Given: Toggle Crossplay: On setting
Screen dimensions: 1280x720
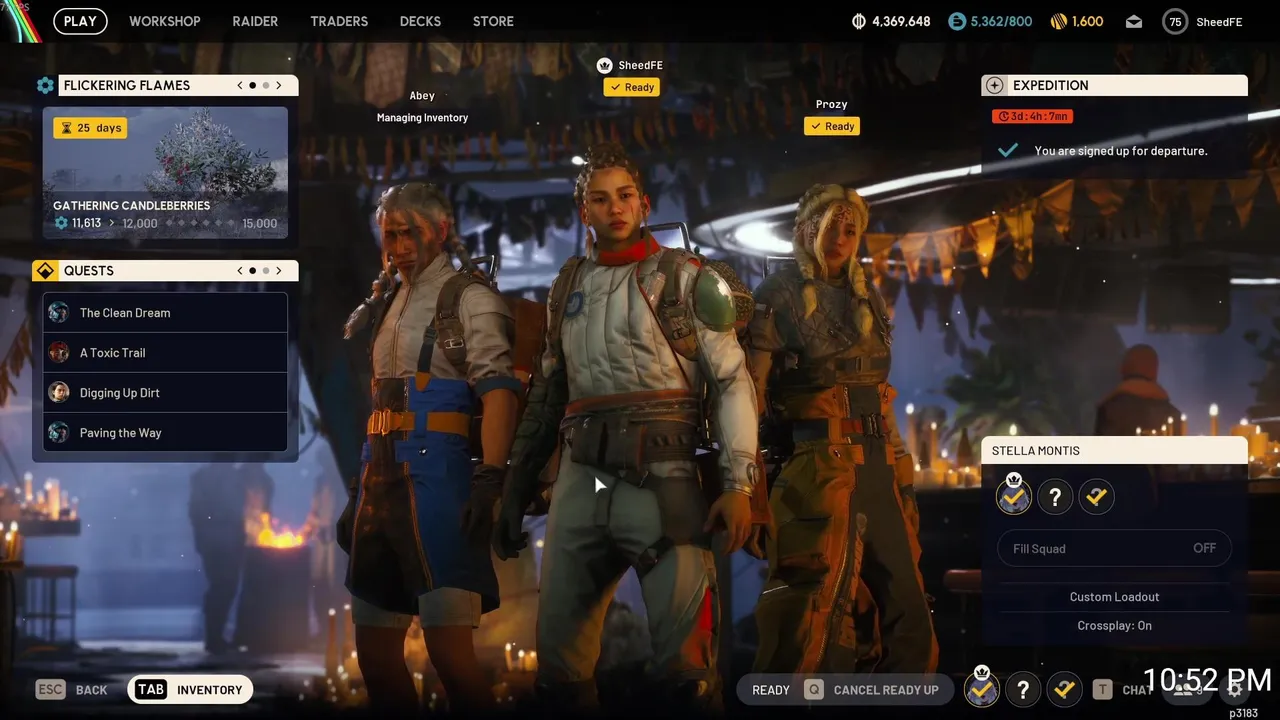Looking at the screenshot, I should pyautogui.click(x=1114, y=626).
